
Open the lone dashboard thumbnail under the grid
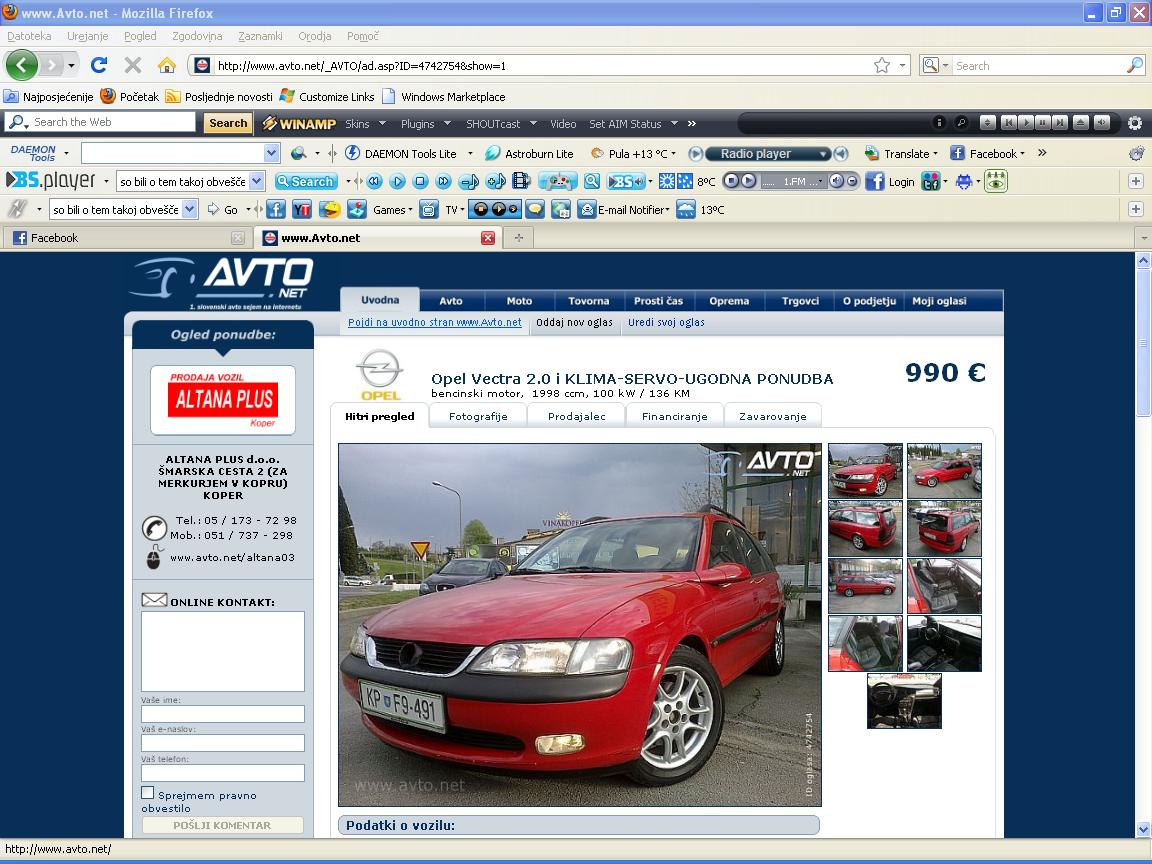coord(904,701)
